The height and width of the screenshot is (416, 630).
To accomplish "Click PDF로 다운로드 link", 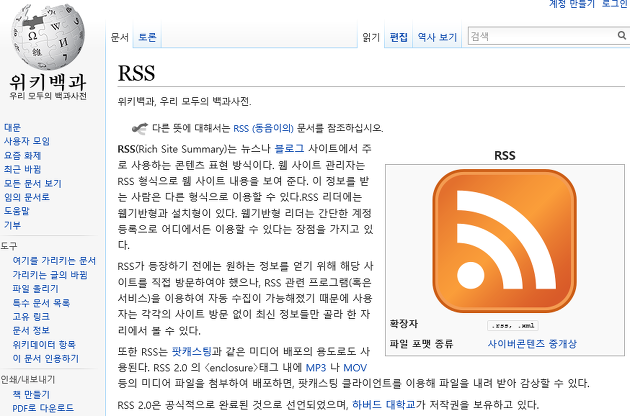I will (43, 408).
